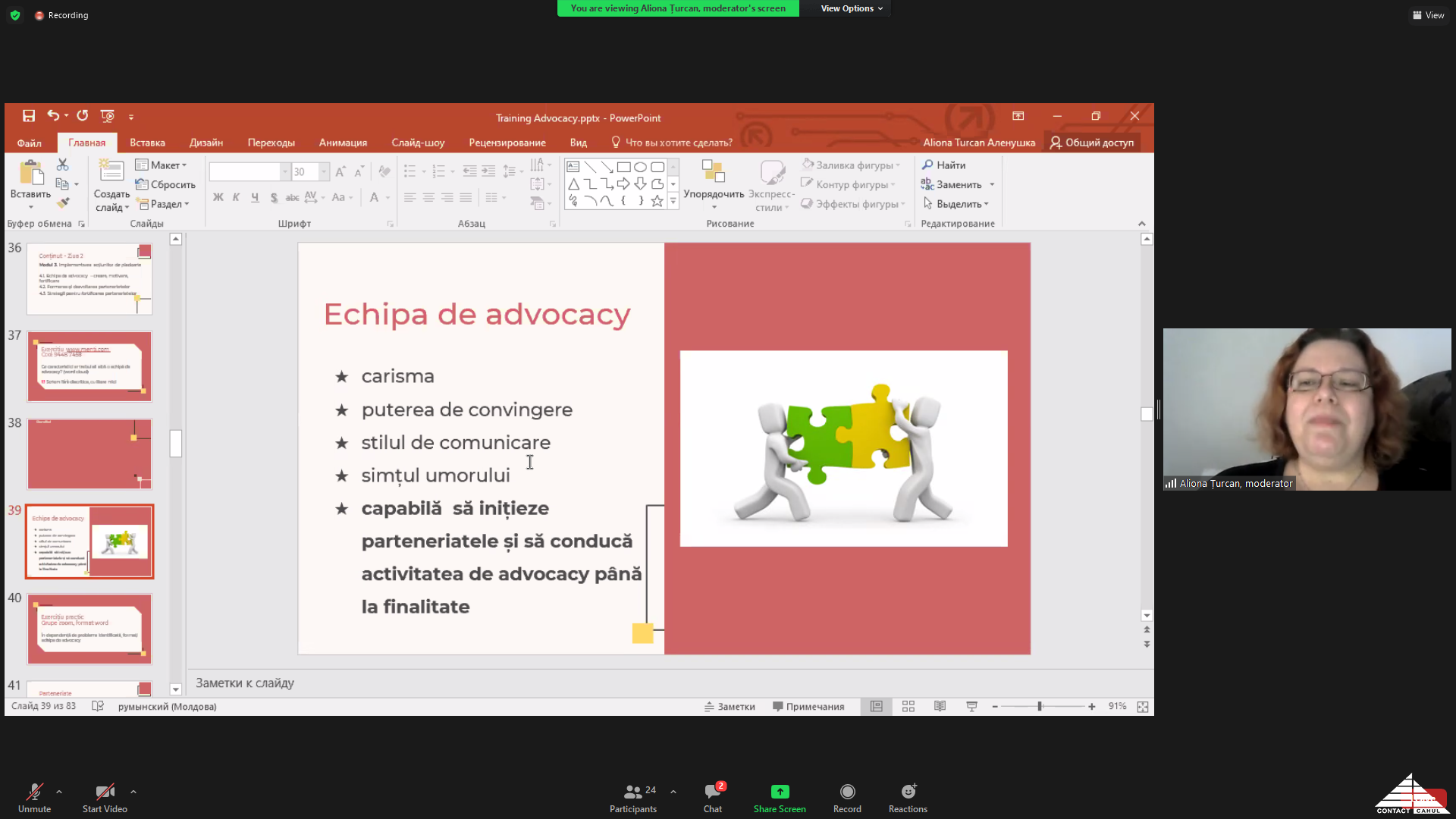Unmute the microphone

coord(34,792)
